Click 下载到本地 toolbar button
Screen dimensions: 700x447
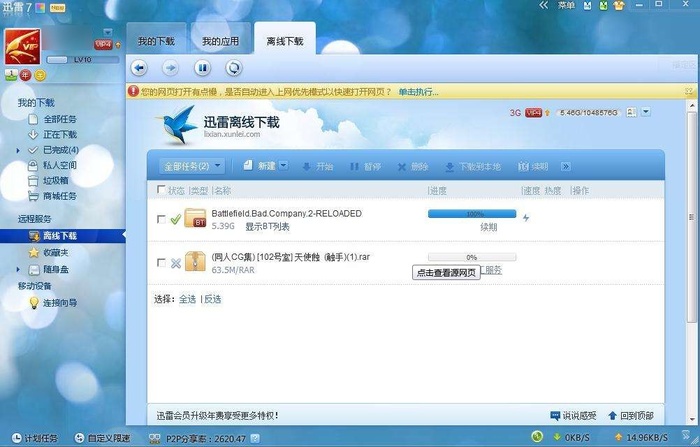(x=473, y=167)
